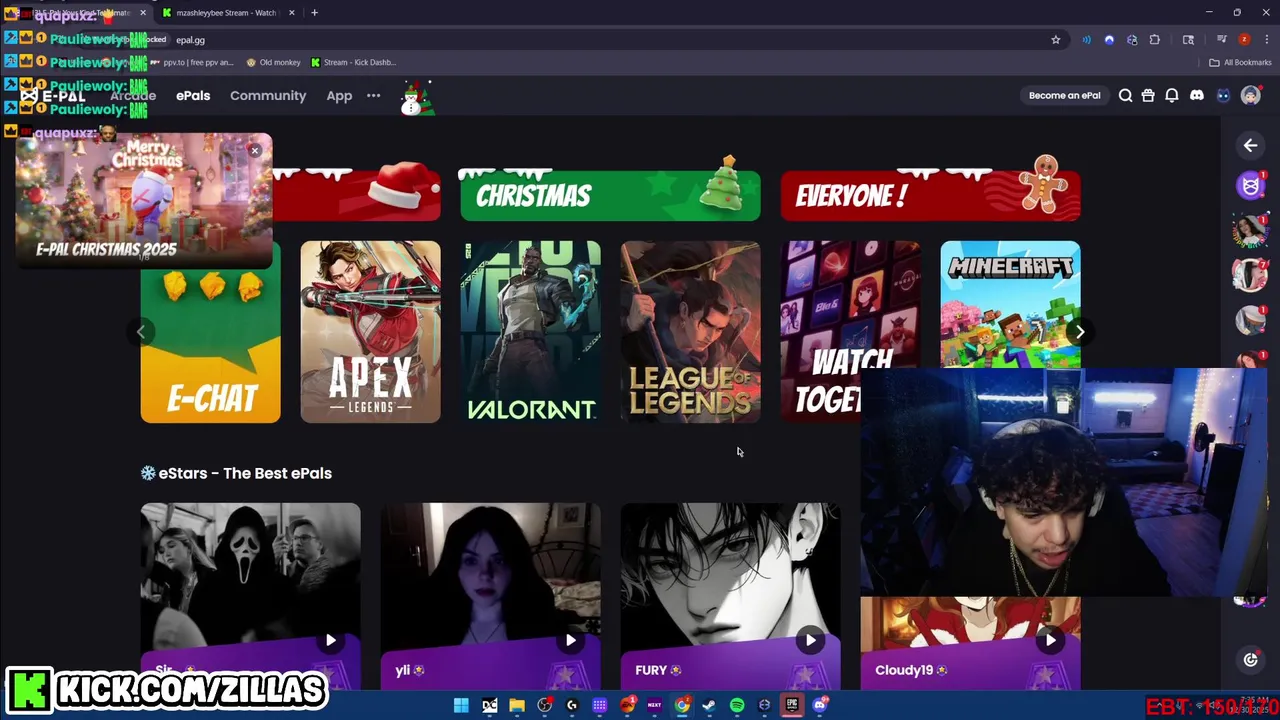Select the Apex Legends category card
Image resolution: width=1280 pixels, height=720 pixels.
[370, 332]
